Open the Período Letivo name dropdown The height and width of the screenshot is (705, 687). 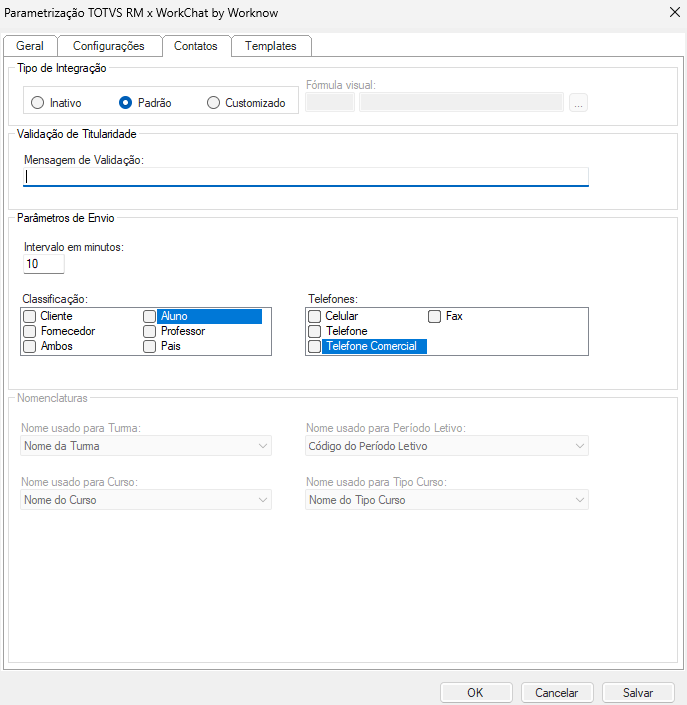point(446,446)
